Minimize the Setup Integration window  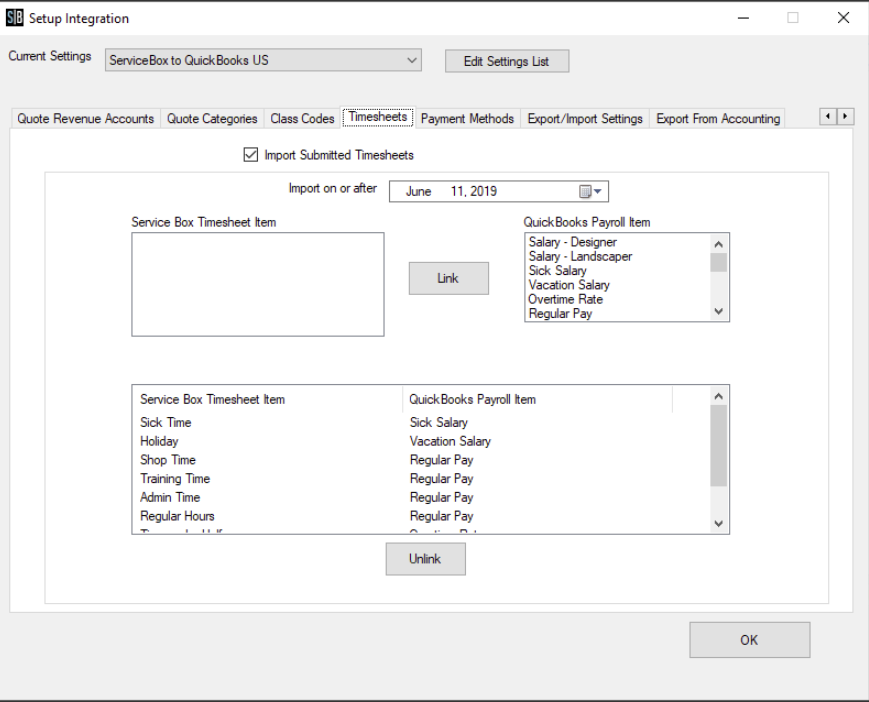pos(743,18)
